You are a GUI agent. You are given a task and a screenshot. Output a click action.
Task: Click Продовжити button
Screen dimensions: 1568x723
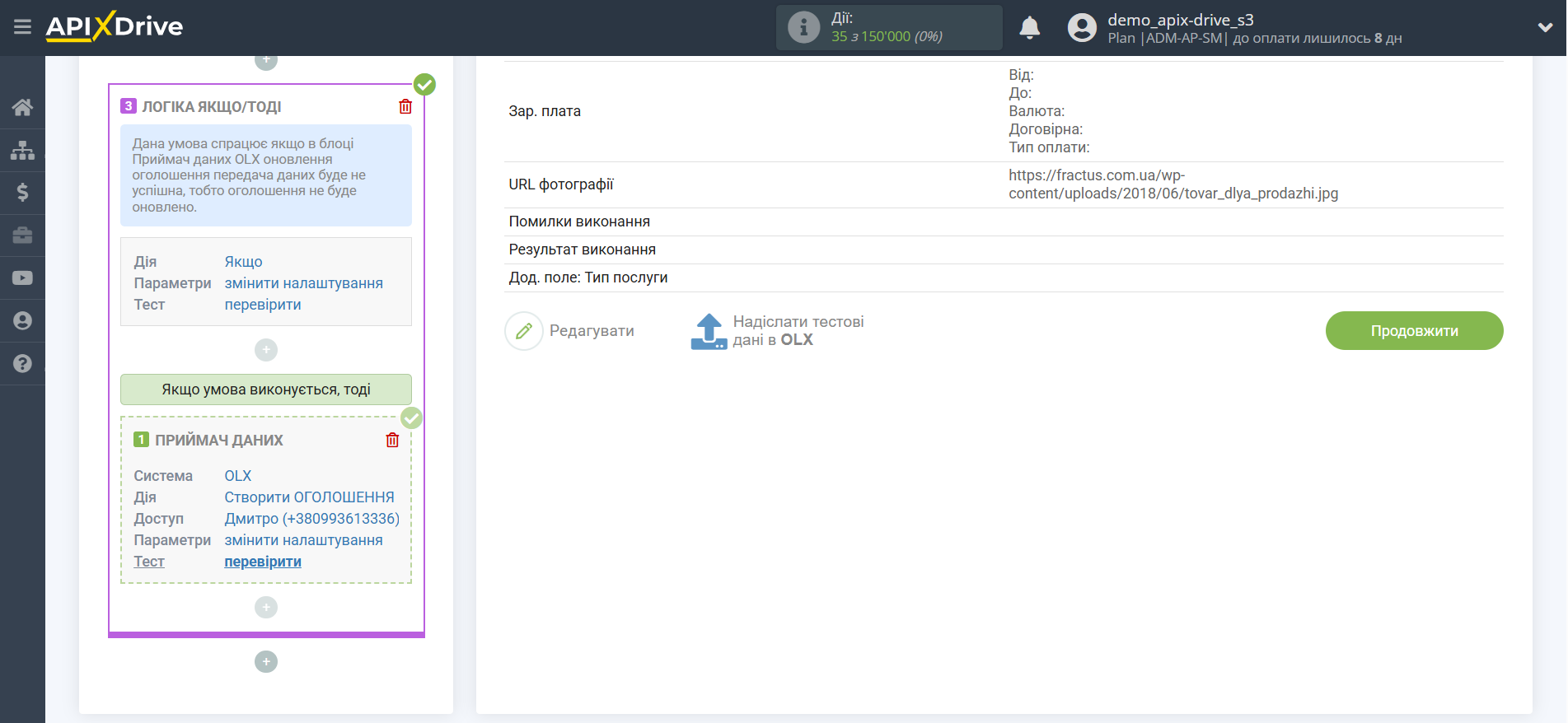[x=1414, y=330]
